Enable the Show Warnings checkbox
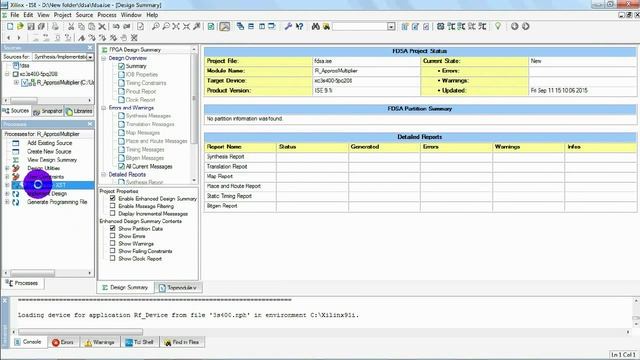640x360 pixels. point(113,243)
